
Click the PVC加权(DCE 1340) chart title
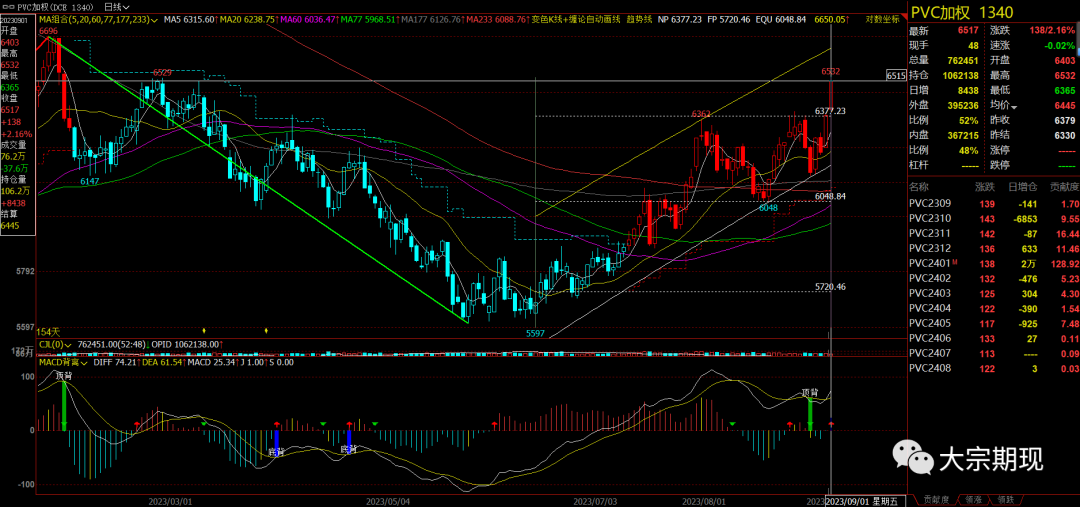point(53,6)
